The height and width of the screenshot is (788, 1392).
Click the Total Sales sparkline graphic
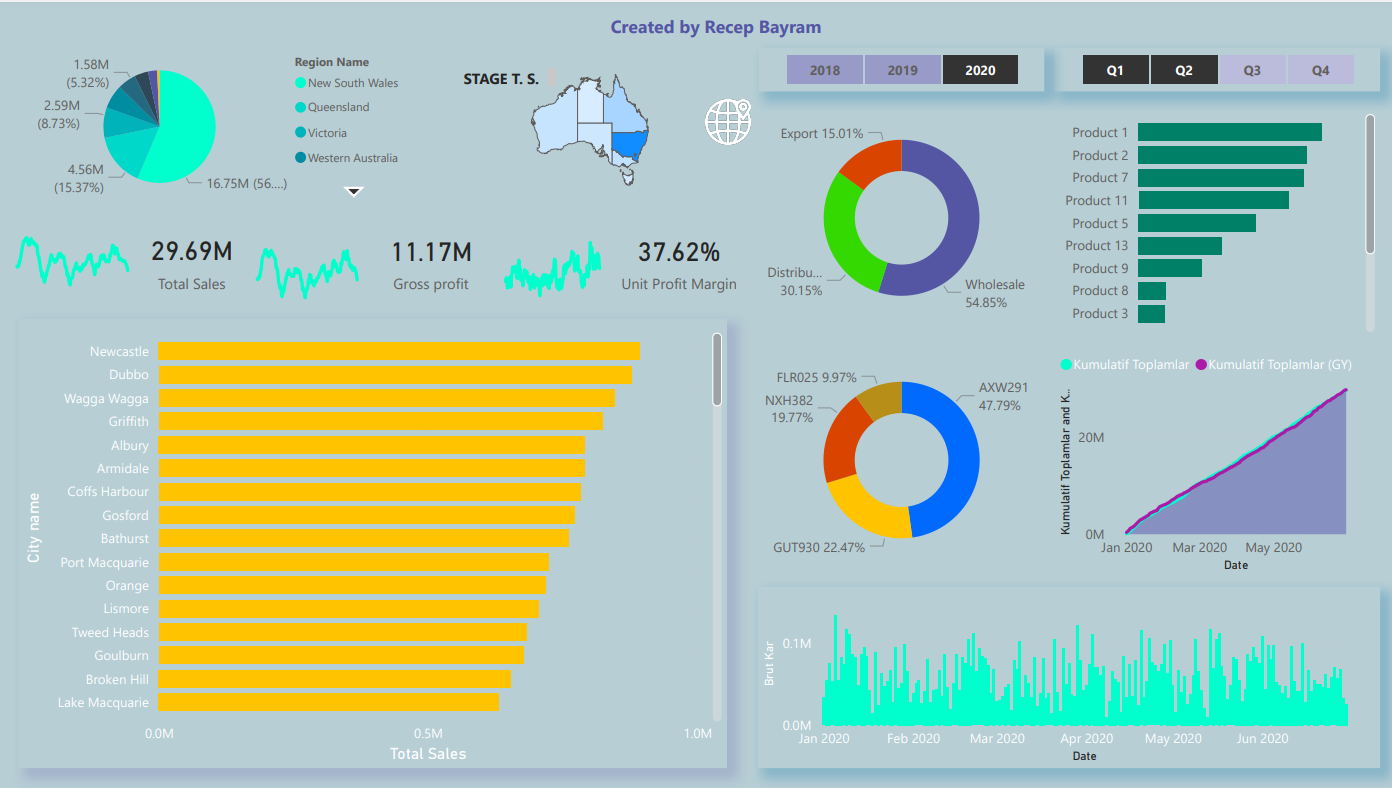point(72,261)
